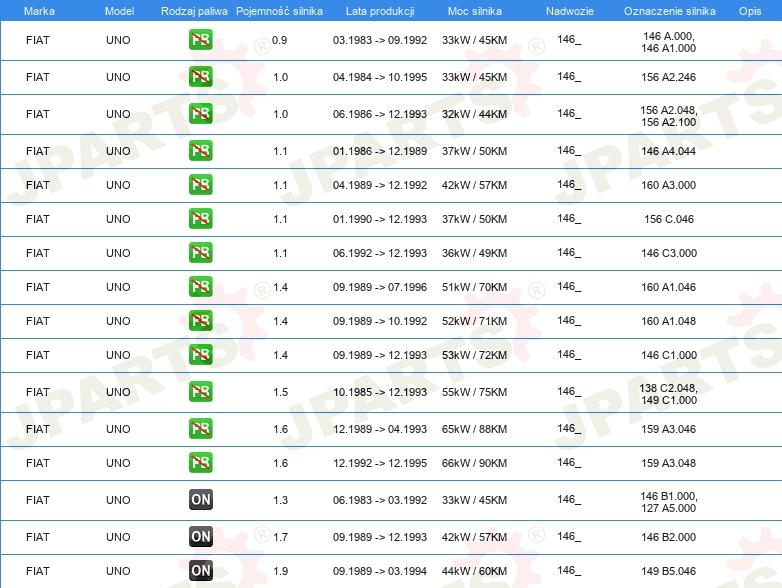782x588 pixels.
Task: Click petrol icon in 160 A1.048 row
Action: pyautogui.click(x=200, y=321)
